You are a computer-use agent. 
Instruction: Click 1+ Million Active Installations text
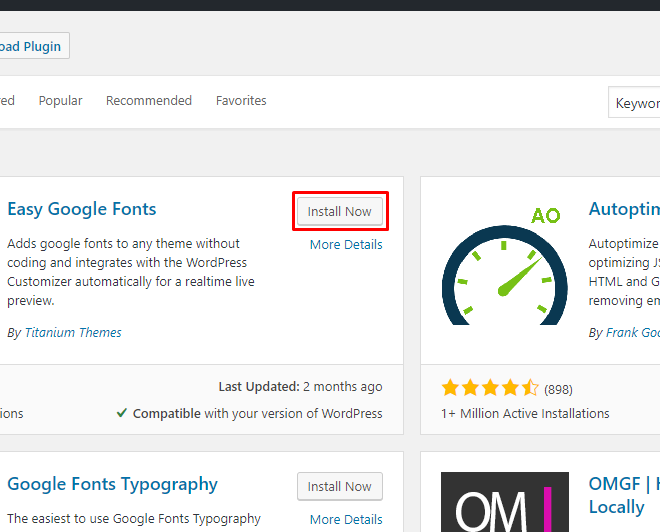point(525,414)
